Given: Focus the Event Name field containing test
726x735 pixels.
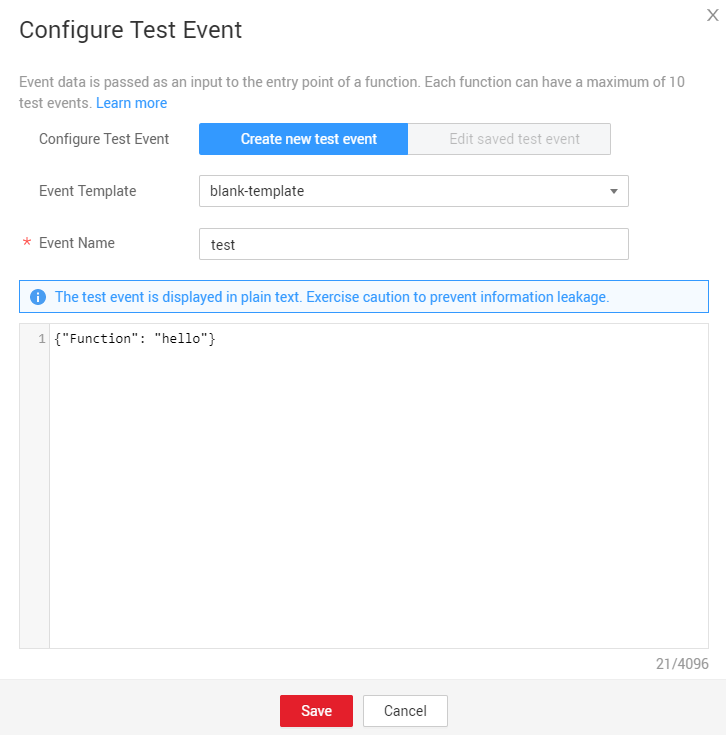Looking at the screenshot, I should tap(413, 244).
